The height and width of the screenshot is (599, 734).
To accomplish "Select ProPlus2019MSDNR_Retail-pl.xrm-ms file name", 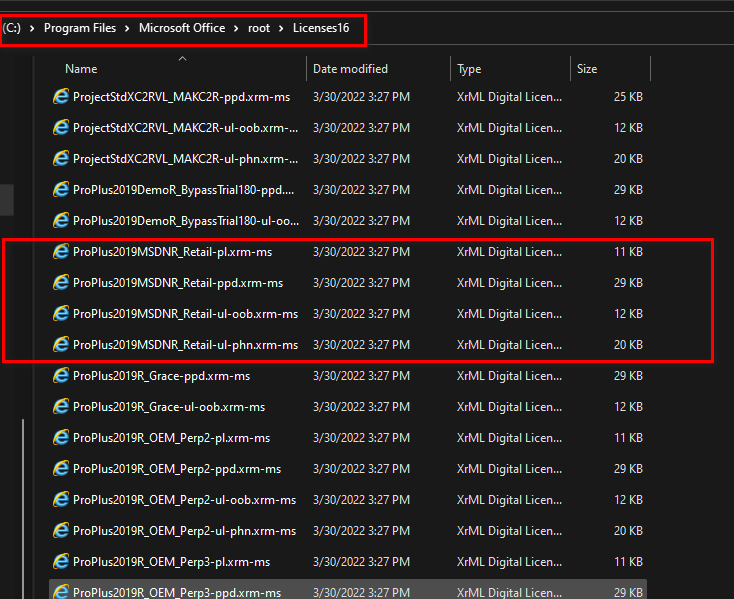I will pyautogui.click(x=172, y=252).
